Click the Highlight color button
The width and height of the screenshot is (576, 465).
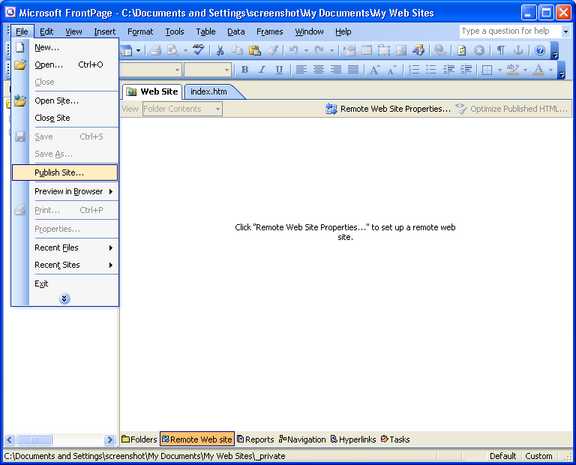(x=513, y=69)
